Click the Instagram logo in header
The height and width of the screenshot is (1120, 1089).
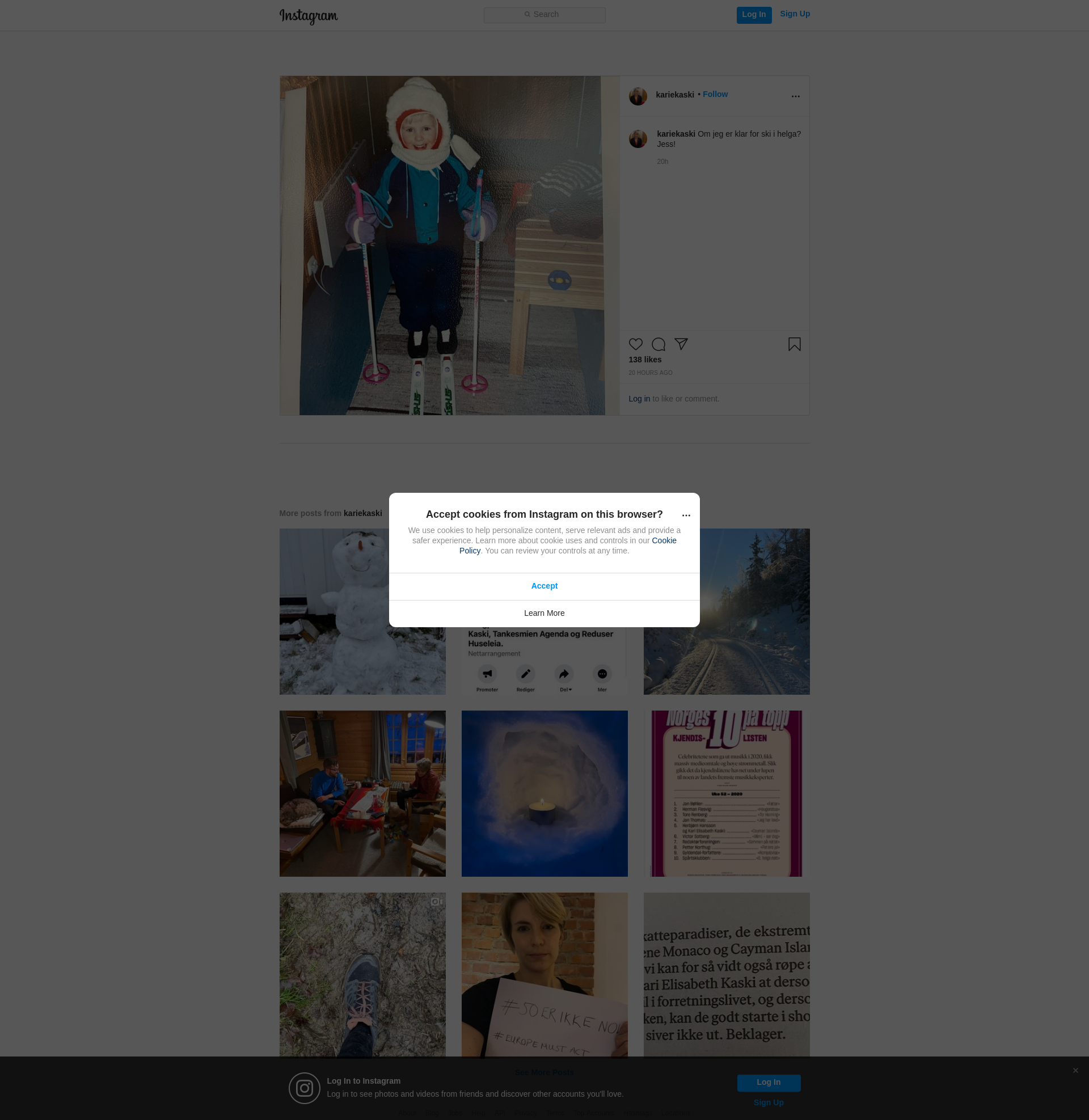click(x=309, y=16)
